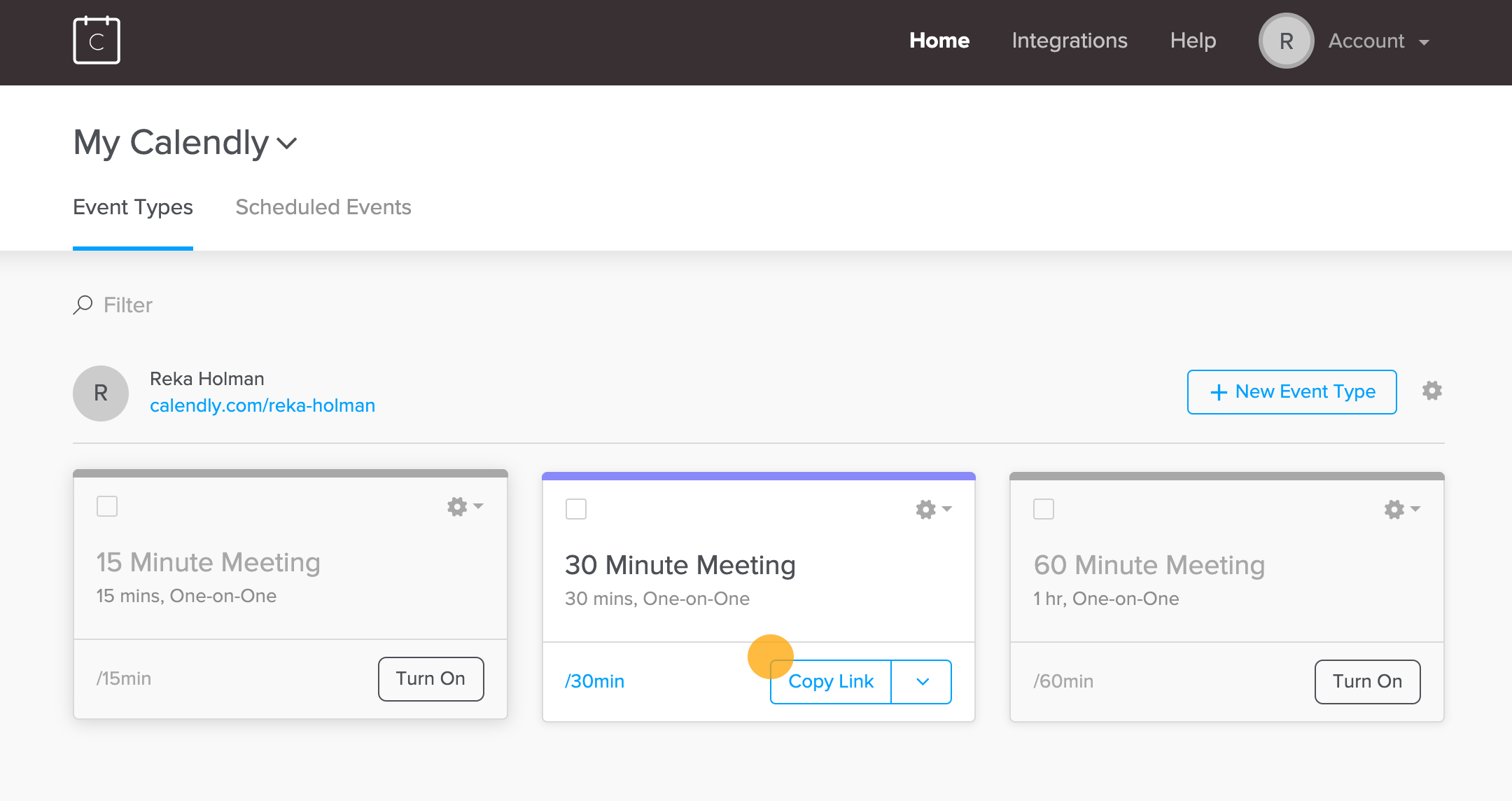Expand the chevron next to Copy Link
The image size is (1512, 801).
click(x=922, y=681)
